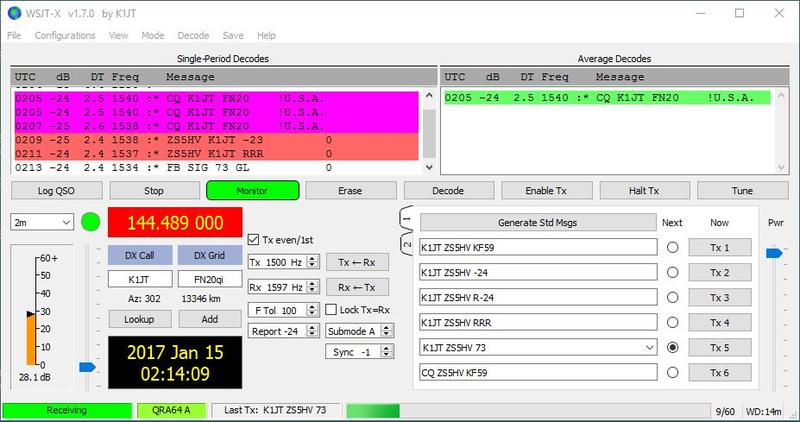Click the Erase button
The image size is (800, 422).
(x=350, y=190)
